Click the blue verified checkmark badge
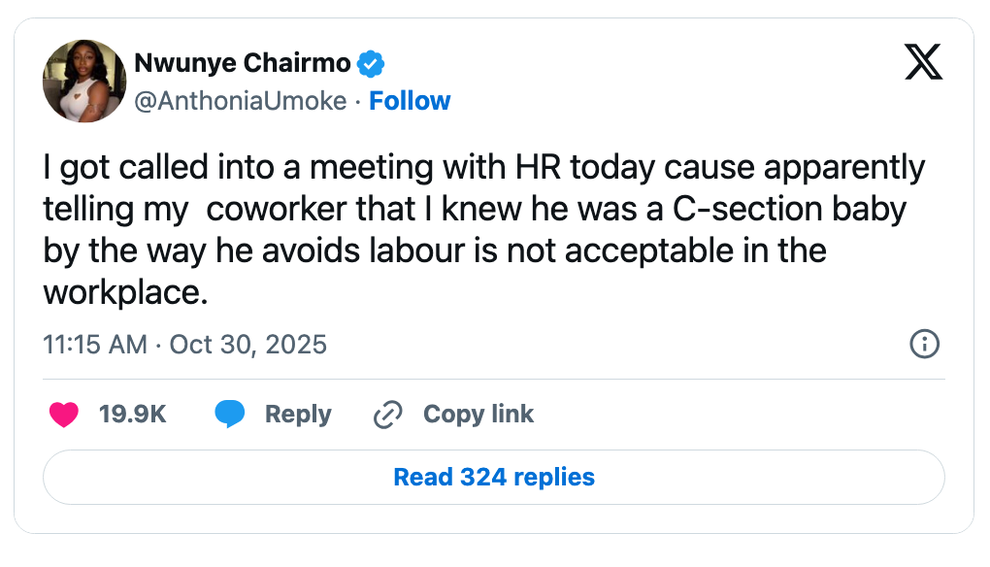 click(x=371, y=64)
